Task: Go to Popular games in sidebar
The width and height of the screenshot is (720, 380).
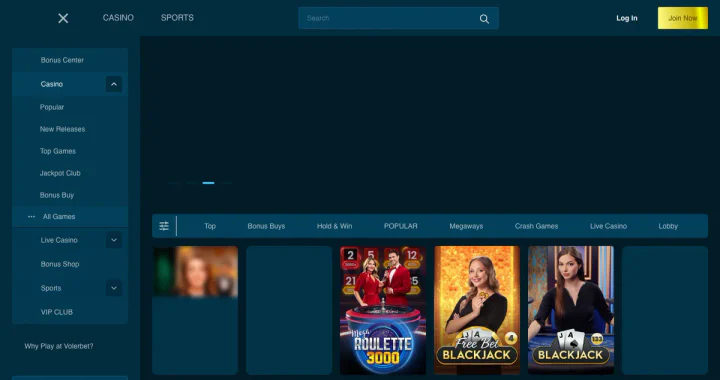Action: [x=52, y=107]
